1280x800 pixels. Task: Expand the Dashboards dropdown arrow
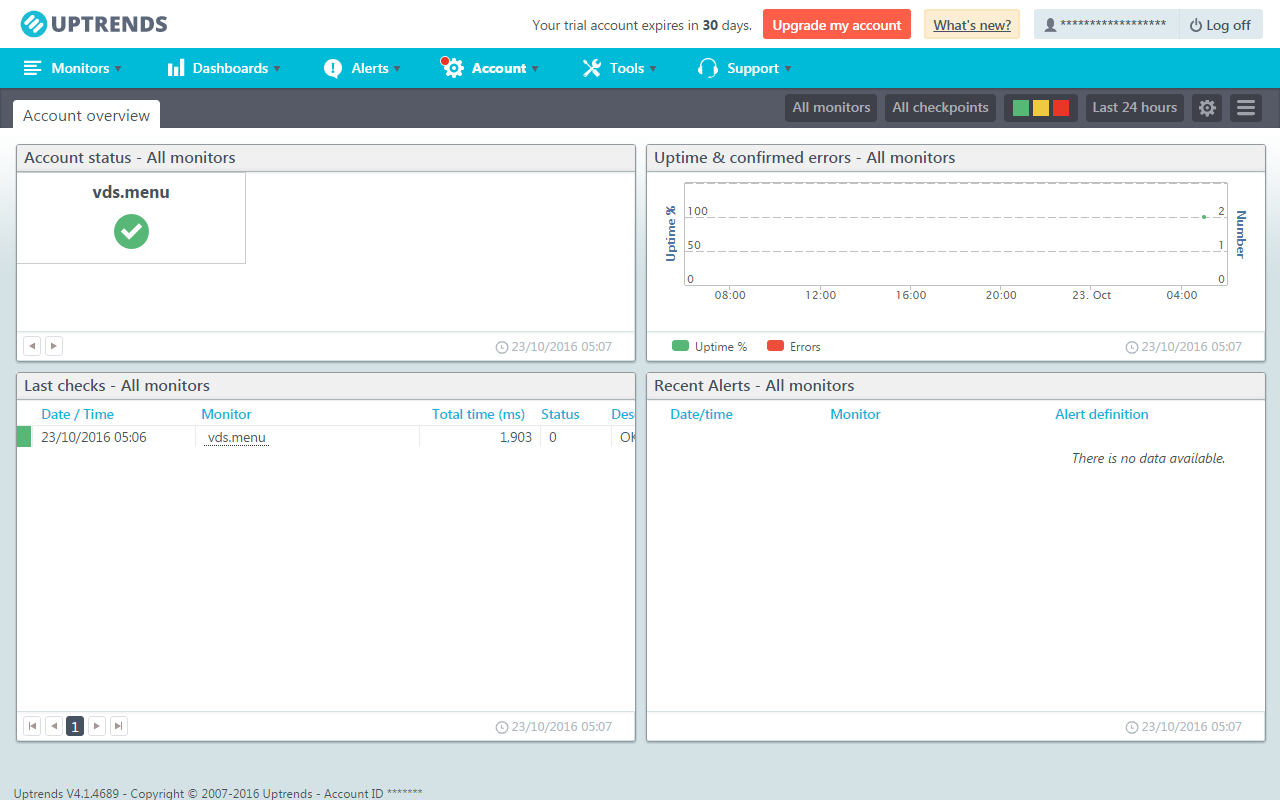277,69
